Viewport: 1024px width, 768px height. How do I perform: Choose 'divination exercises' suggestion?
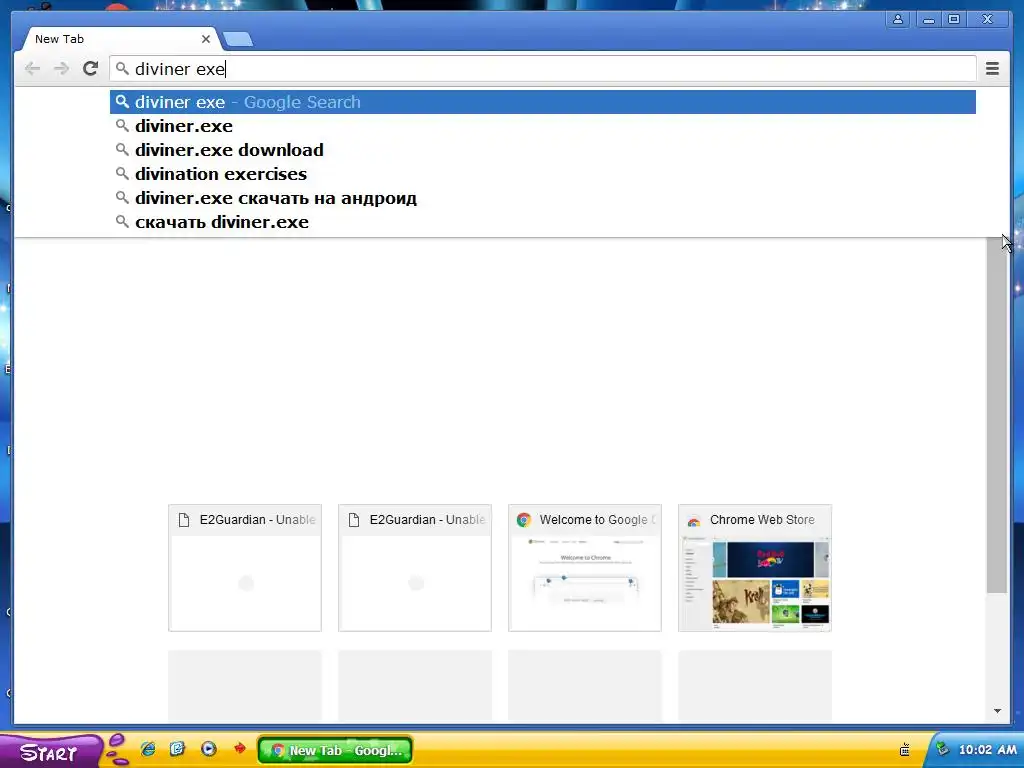pos(543,174)
